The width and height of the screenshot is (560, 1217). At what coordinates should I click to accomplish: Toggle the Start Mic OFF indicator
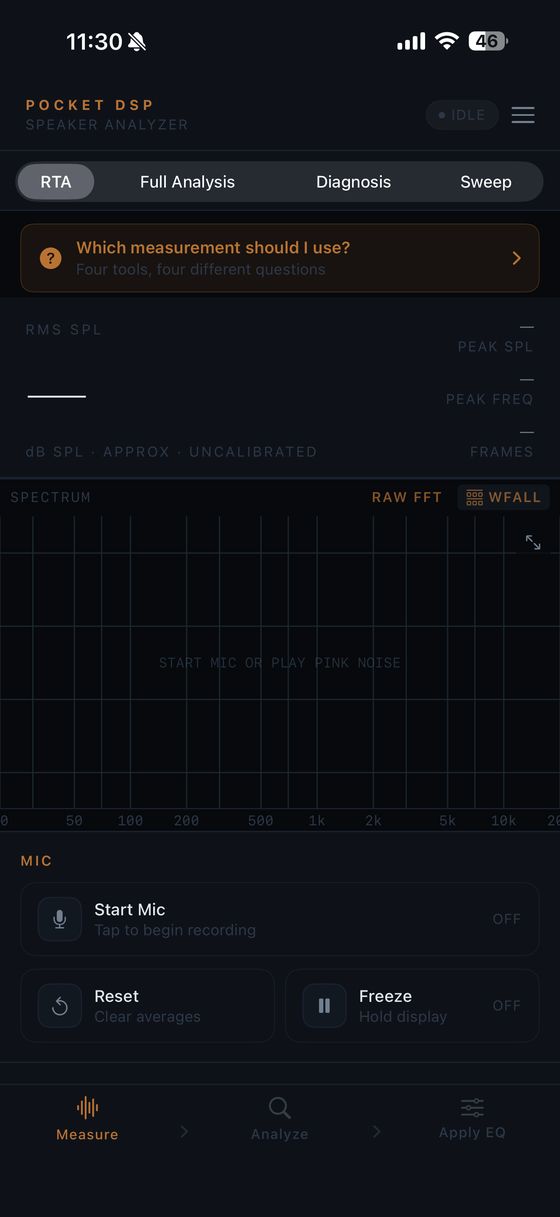[507, 919]
